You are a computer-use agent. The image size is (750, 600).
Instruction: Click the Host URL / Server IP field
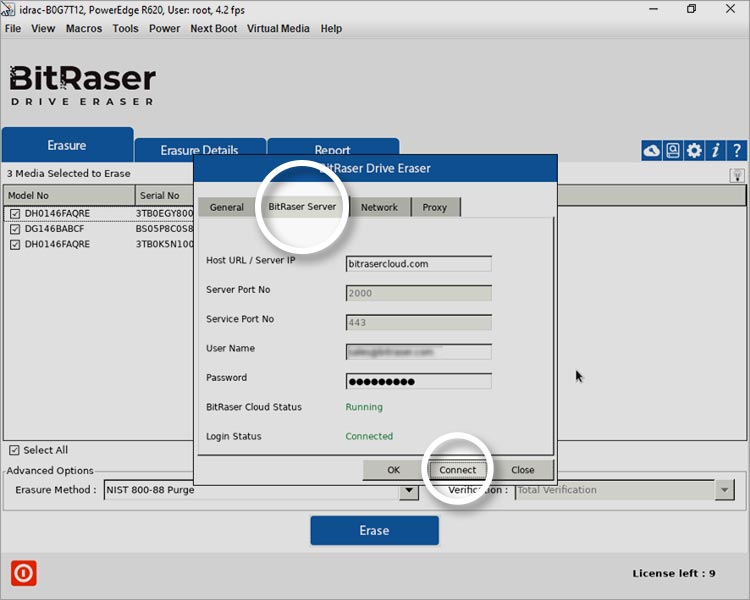coord(419,264)
